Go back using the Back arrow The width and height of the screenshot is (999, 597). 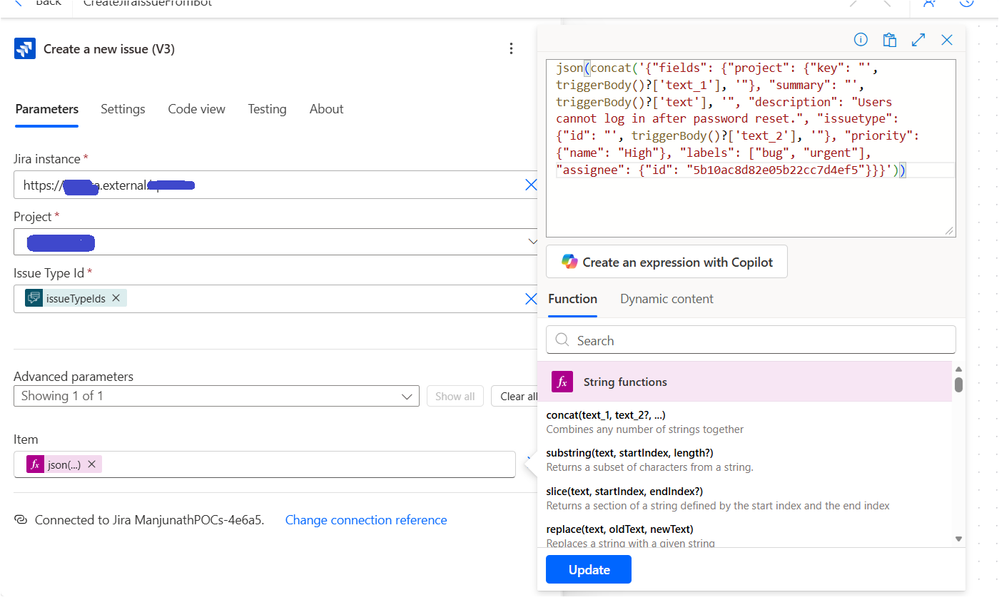(x=18, y=3)
